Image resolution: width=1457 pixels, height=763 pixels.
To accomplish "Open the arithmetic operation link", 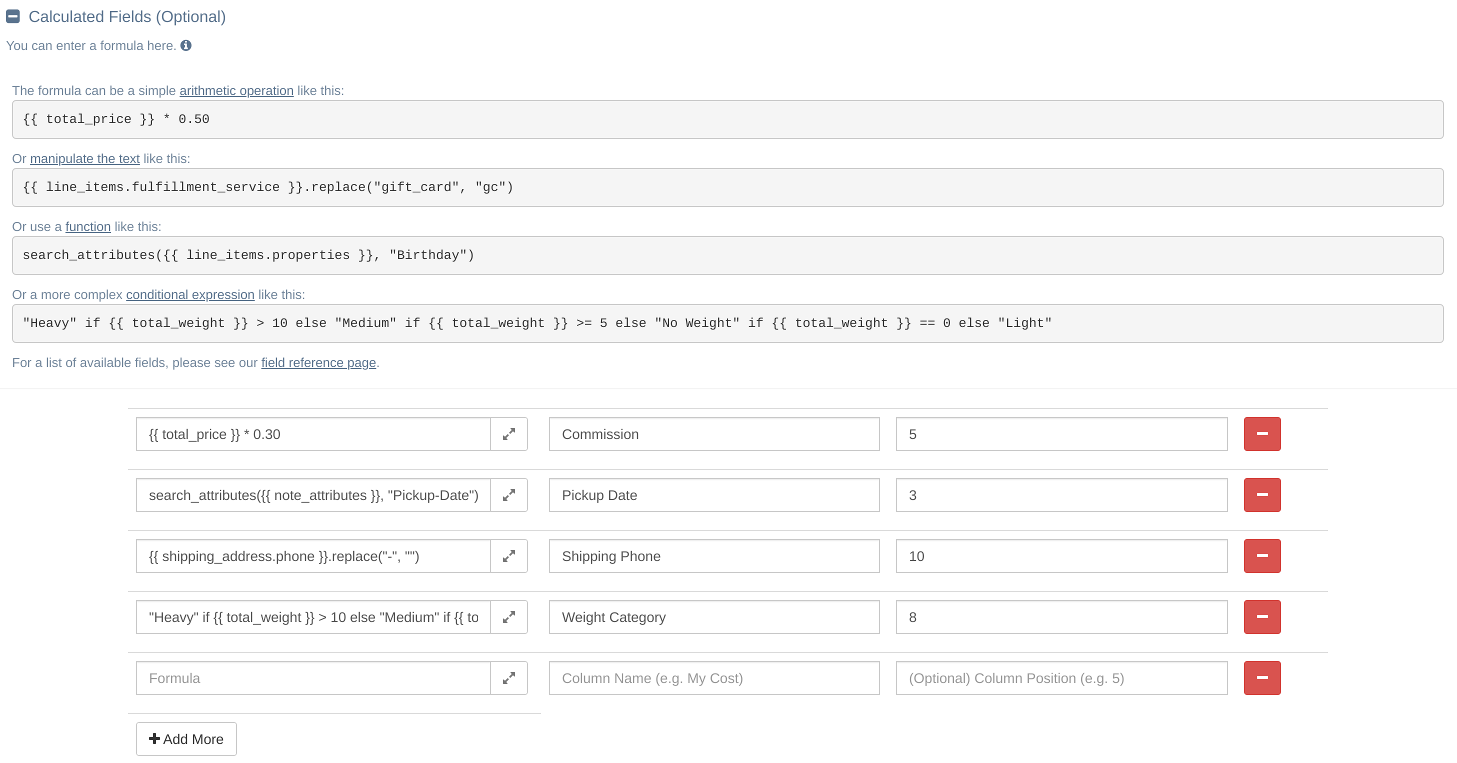I will [236, 91].
